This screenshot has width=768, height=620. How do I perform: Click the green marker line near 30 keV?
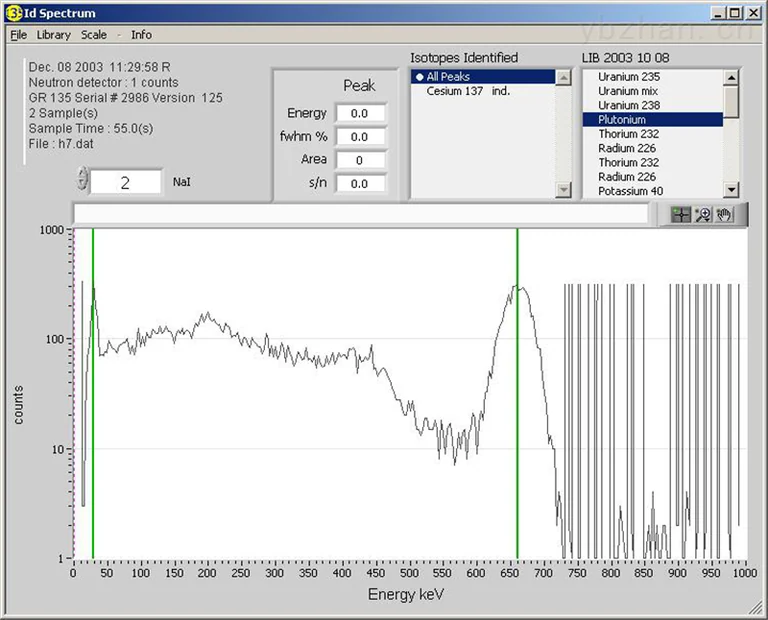pyautogui.click(x=93, y=394)
